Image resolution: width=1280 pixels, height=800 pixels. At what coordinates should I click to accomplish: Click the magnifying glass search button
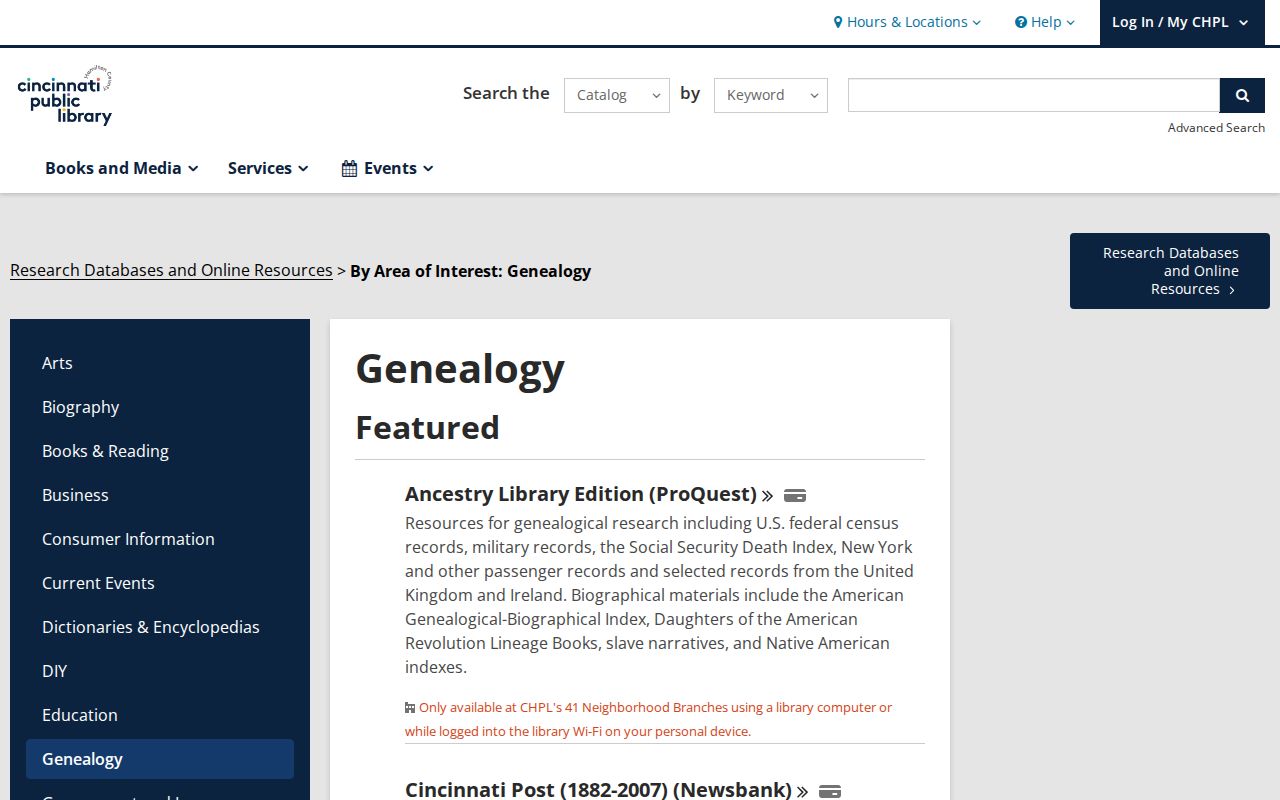1242,95
